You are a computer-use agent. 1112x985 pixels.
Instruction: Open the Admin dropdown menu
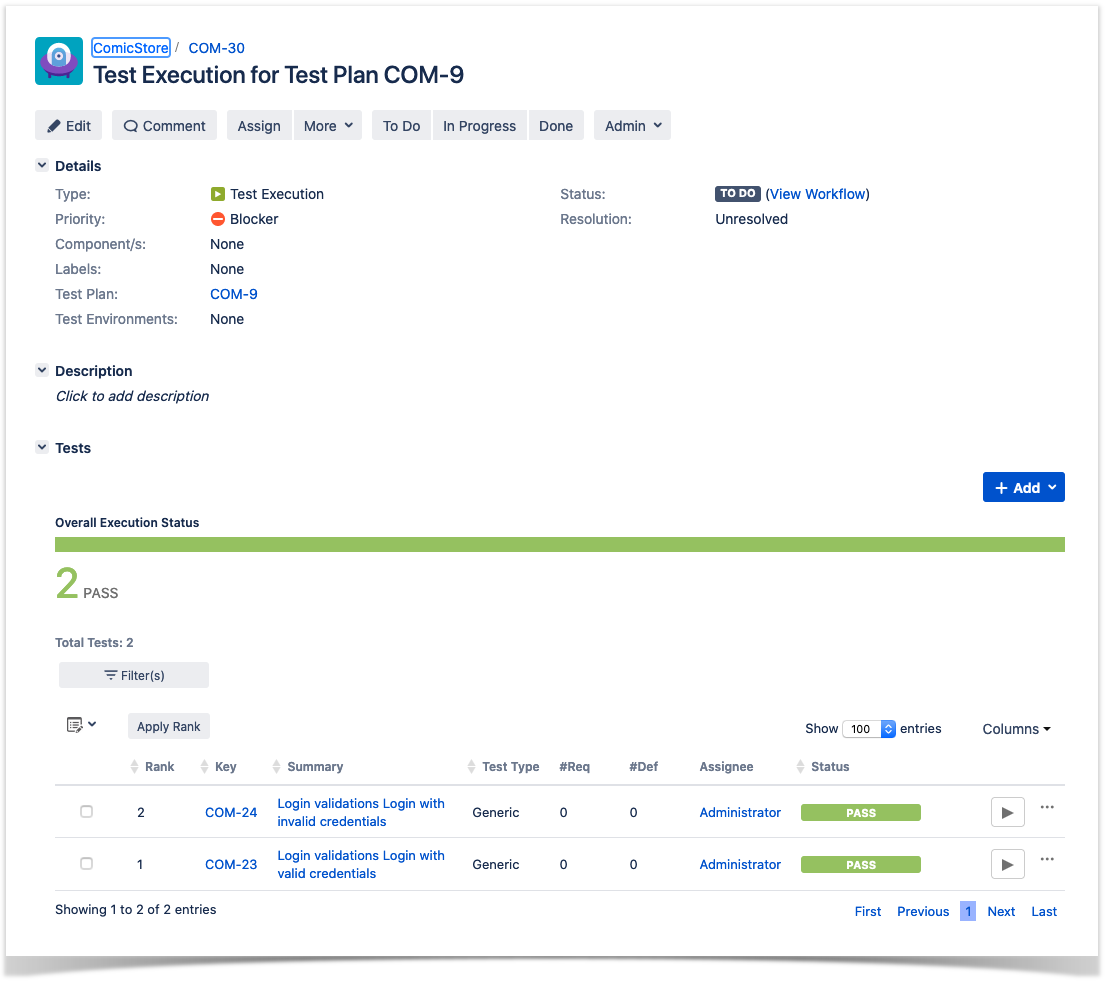[633, 126]
